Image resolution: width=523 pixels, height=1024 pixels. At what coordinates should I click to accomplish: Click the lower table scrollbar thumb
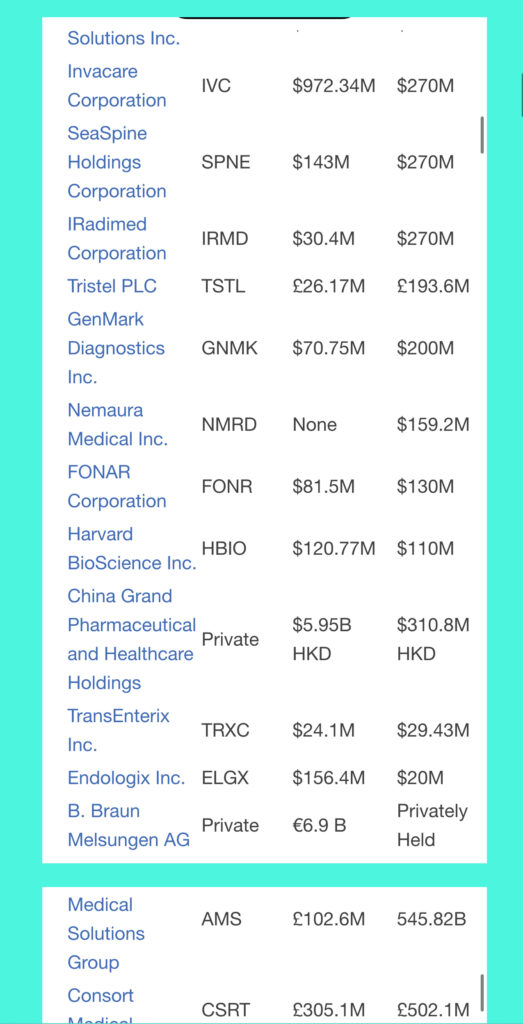coord(482,993)
